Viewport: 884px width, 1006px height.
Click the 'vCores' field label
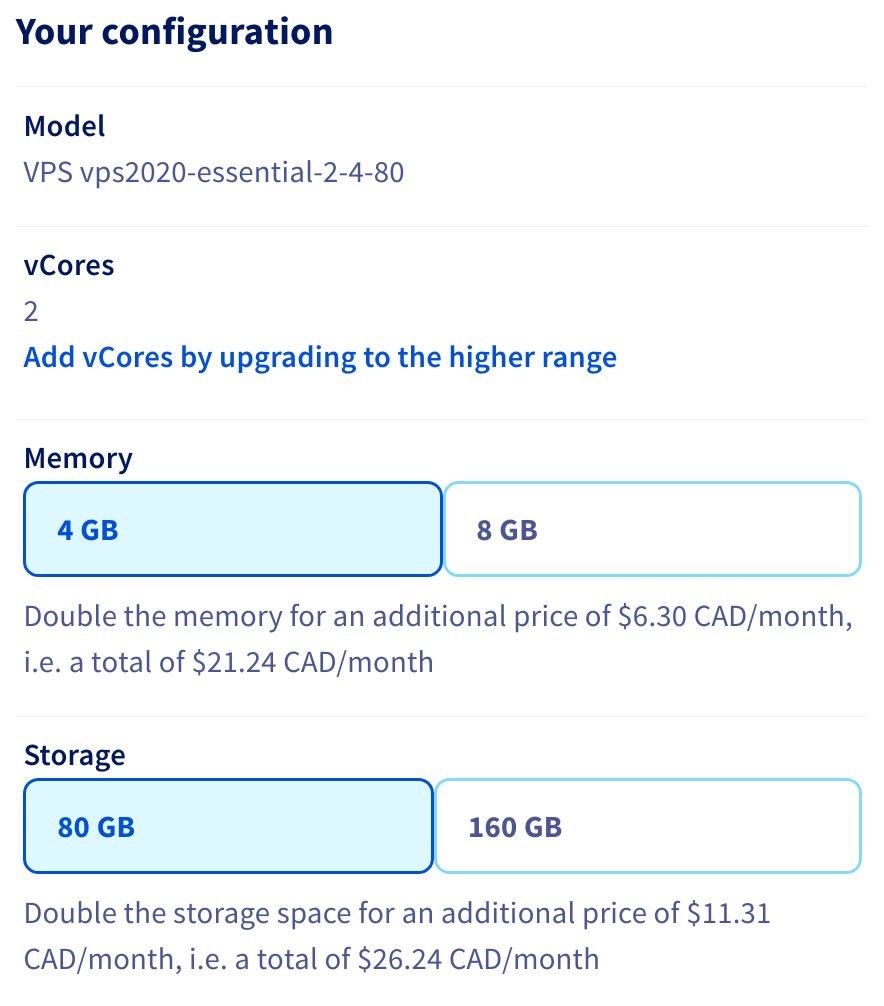(69, 265)
